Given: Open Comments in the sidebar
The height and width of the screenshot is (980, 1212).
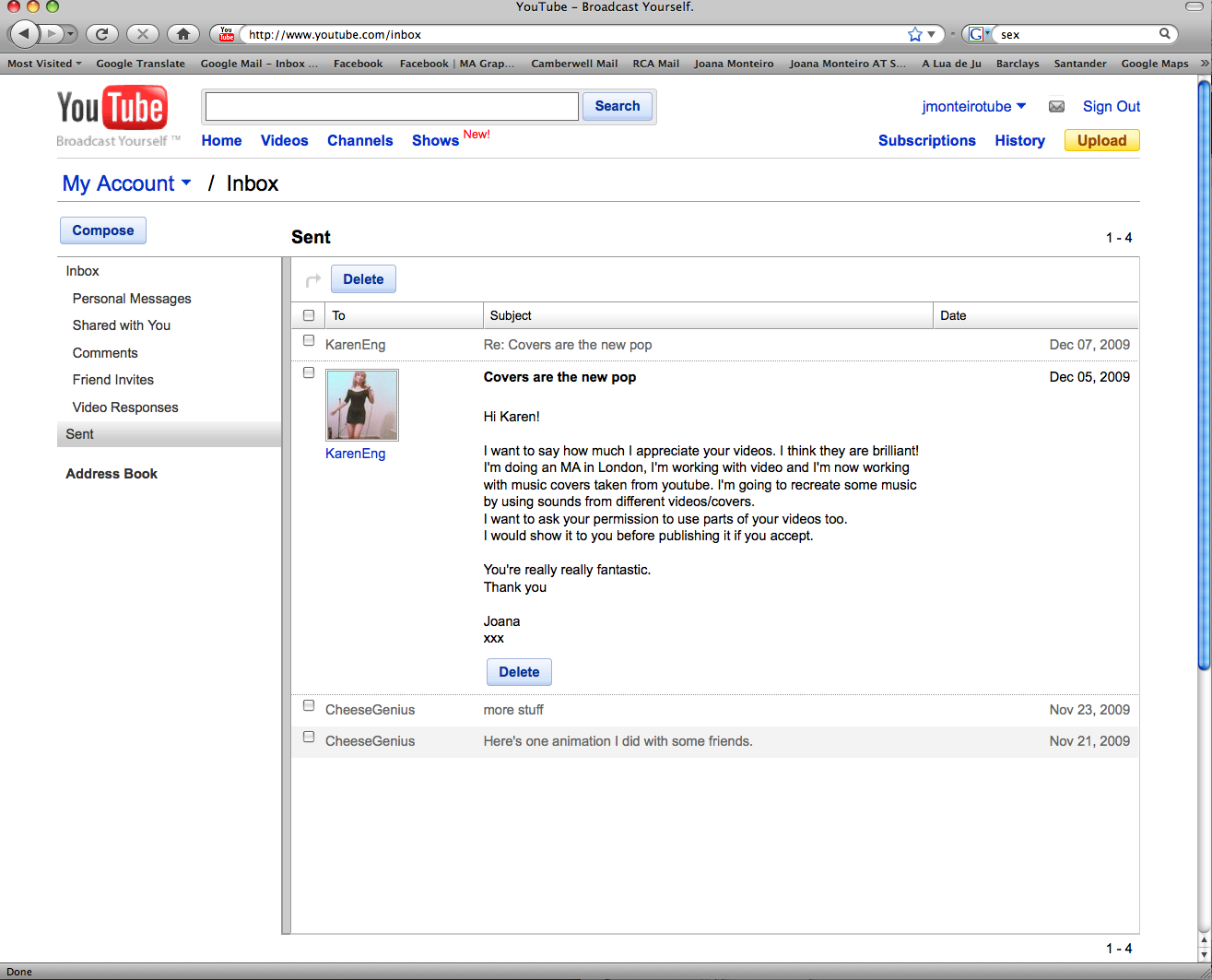Looking at the screenshot, I should point(105,353).
